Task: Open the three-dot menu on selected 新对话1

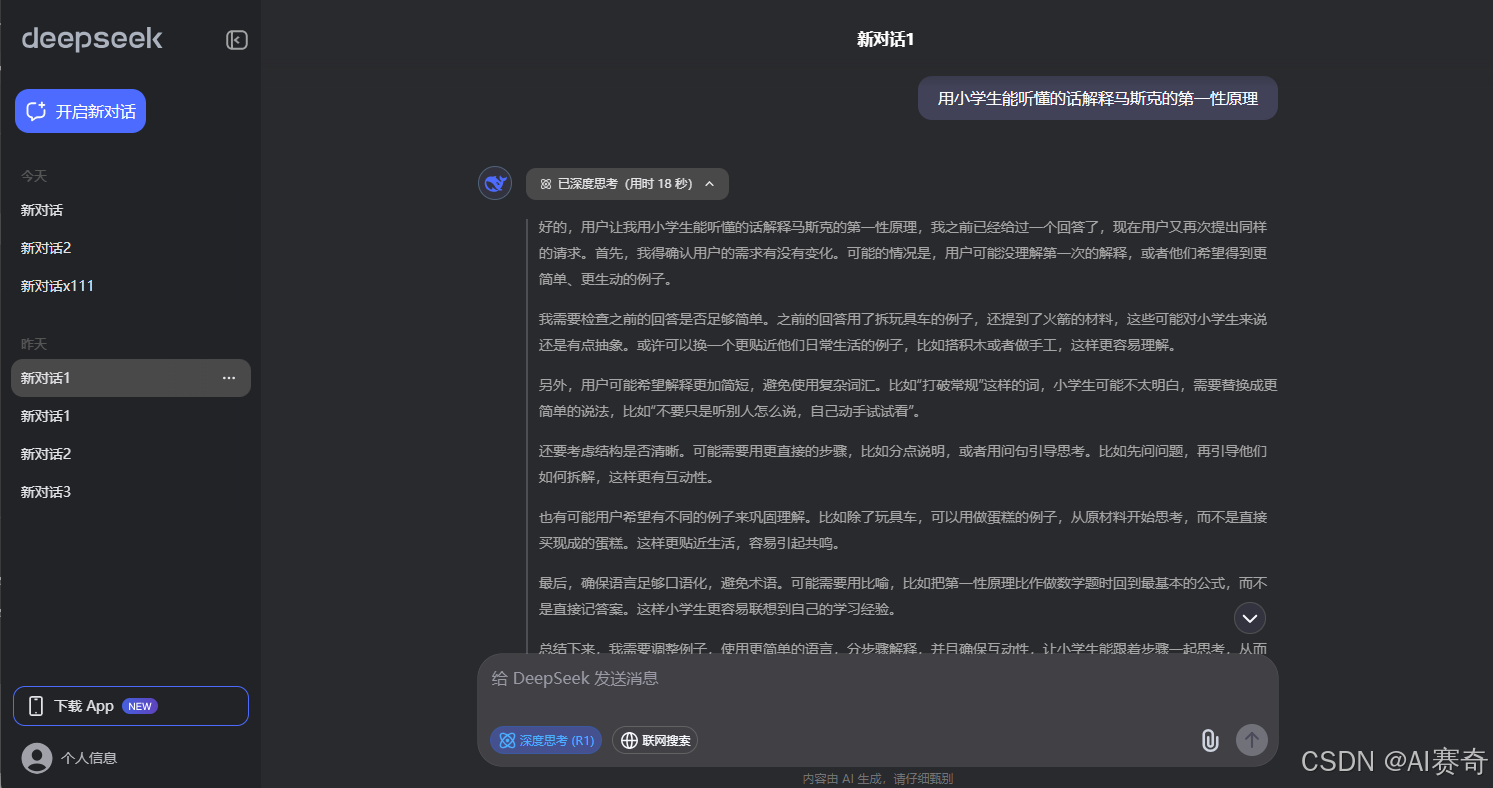Action: click(x=229, y=378)
